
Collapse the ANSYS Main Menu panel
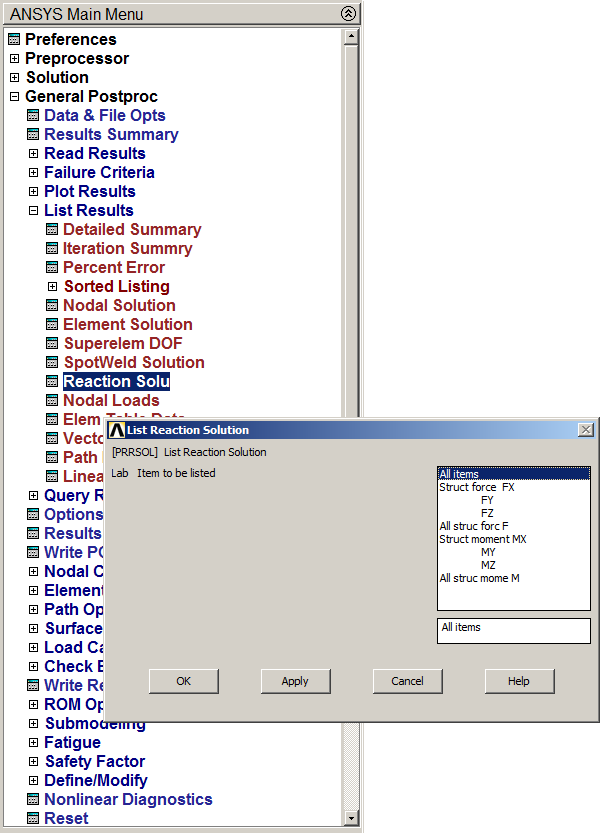pyautogui.click(x=347, y=14)
